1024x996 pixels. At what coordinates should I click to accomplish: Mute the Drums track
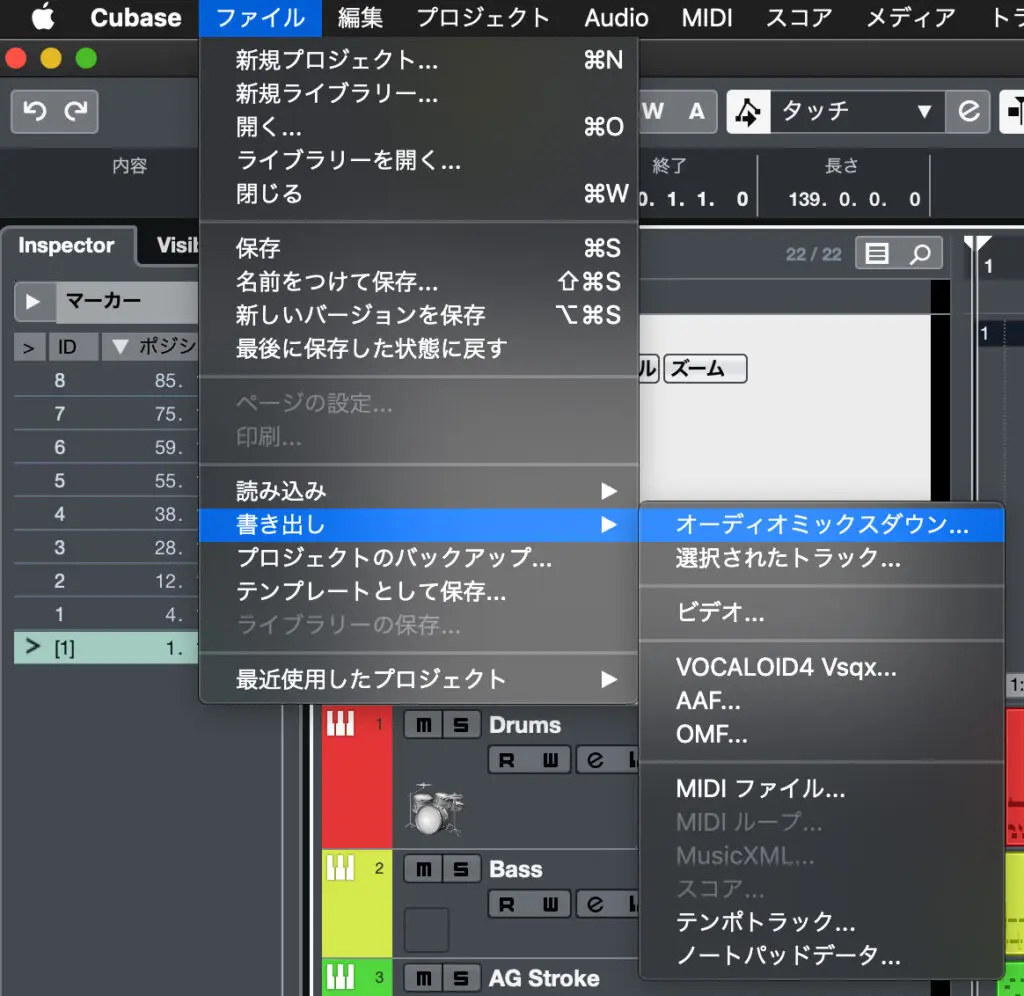coord(423,724)
